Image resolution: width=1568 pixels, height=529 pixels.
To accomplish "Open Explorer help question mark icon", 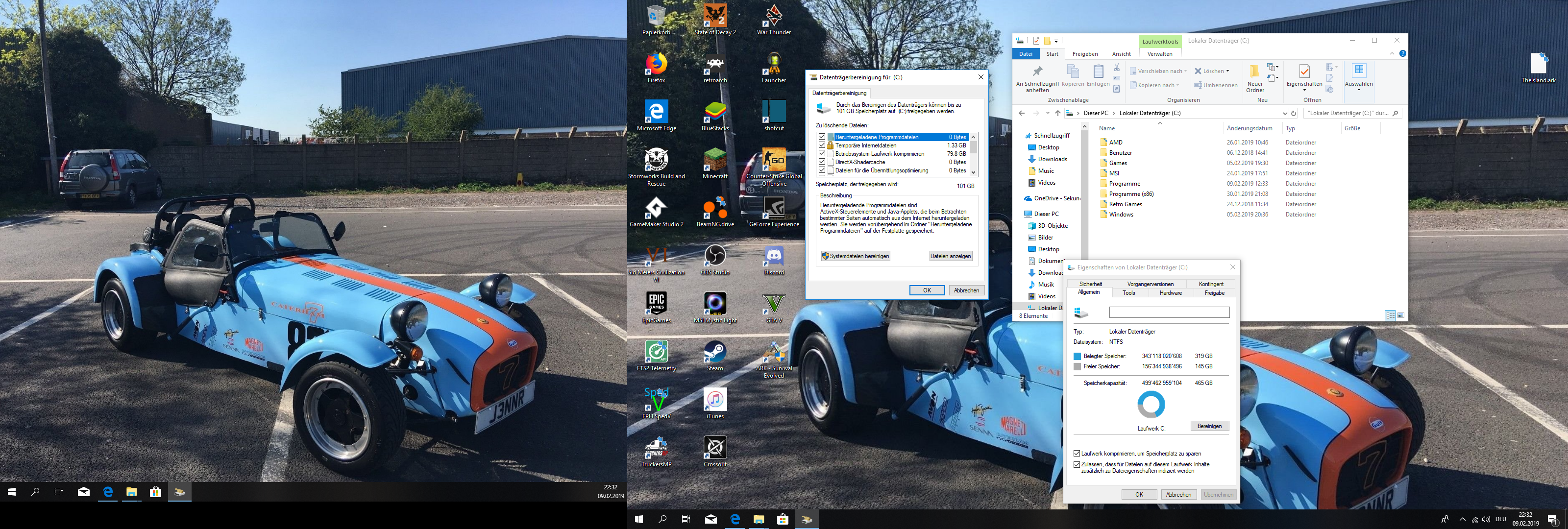I will 1402,53.
